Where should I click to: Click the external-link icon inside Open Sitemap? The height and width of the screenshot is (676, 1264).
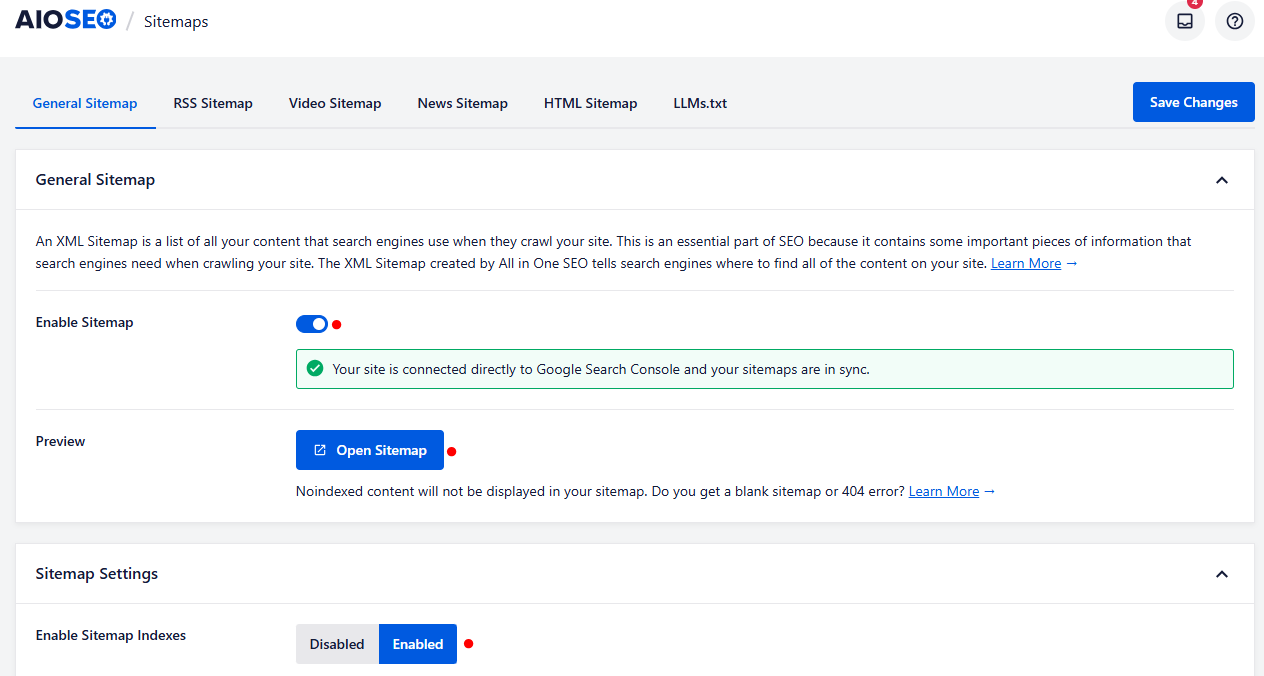click(320, 450)
